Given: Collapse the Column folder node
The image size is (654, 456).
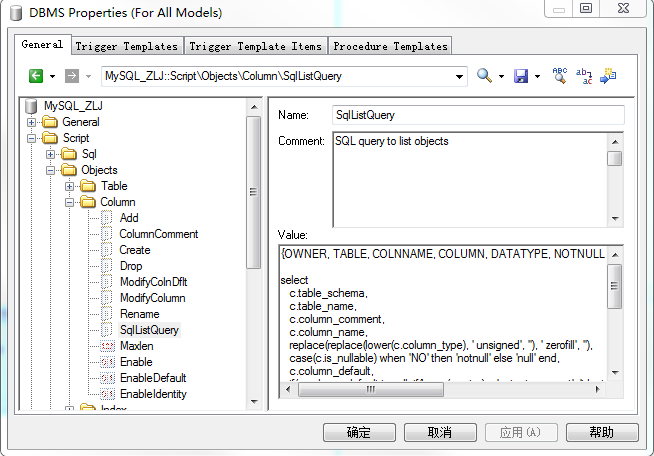Looking at the screenshot, I should click(70, 202).
